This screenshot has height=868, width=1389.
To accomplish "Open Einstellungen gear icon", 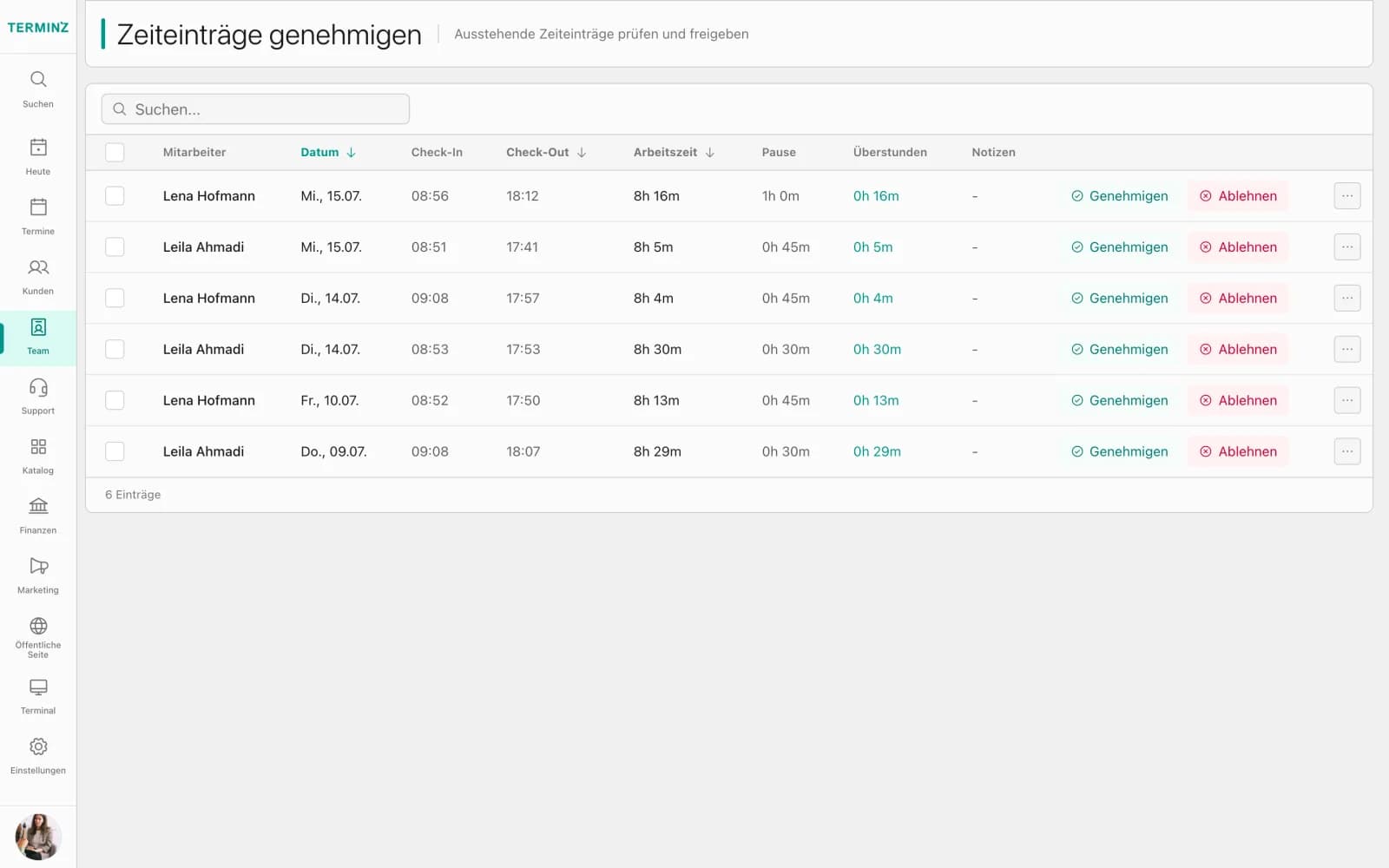I will pos(38,746).
